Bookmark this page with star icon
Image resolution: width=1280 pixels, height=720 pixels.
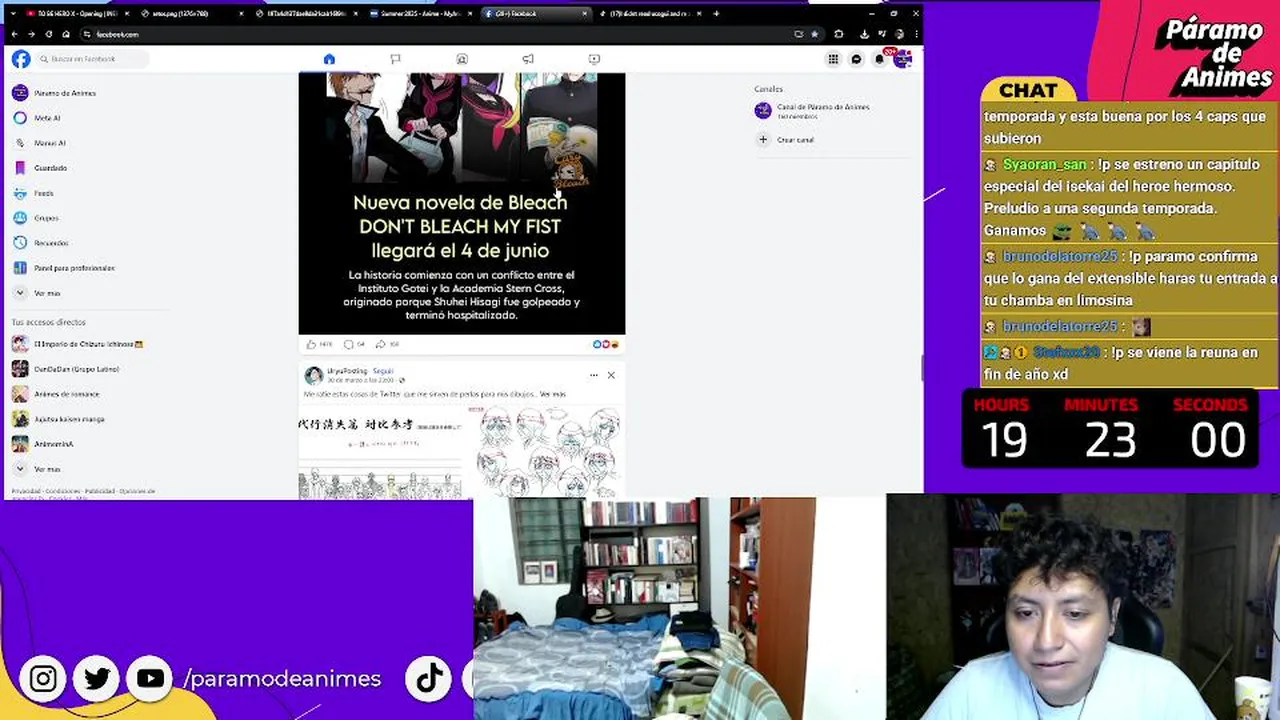pyautogui.click(x=814, y=34)
